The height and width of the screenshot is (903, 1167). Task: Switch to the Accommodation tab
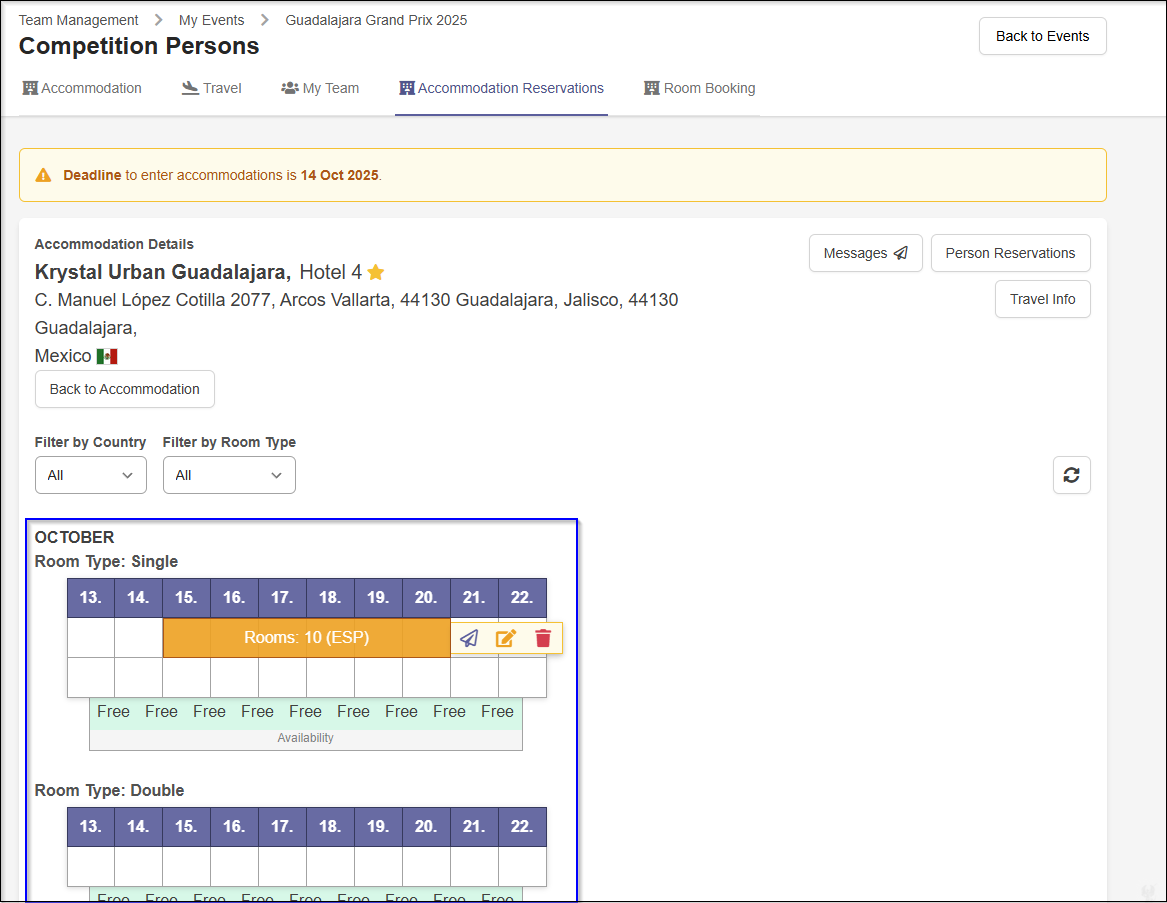pyautogui.click(x=82, y=88)
